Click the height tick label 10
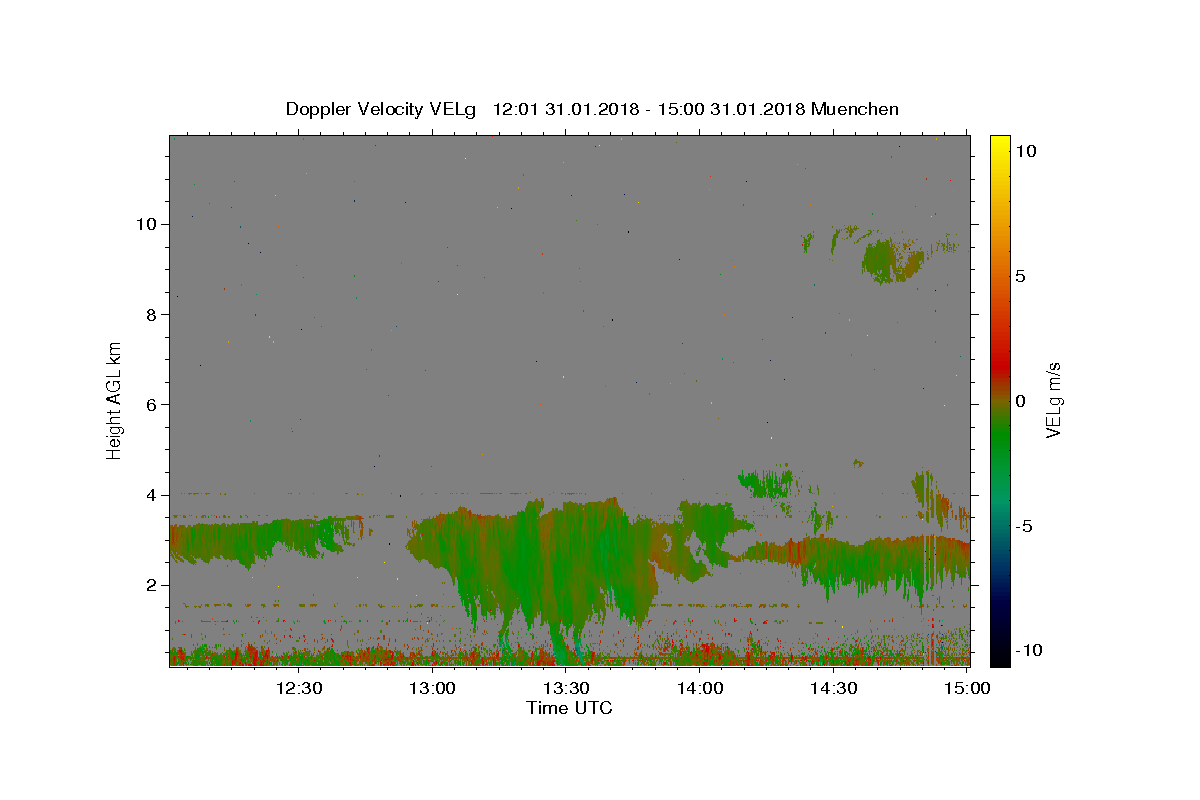 coord(148,224)
